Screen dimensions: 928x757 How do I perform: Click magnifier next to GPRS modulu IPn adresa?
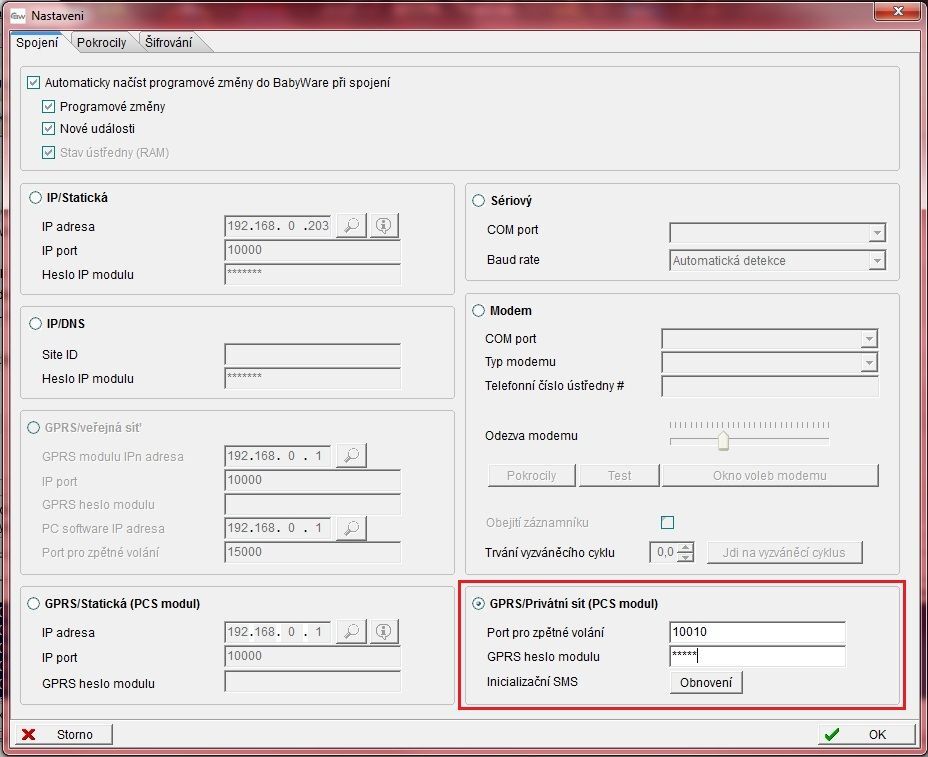[351, 456]
